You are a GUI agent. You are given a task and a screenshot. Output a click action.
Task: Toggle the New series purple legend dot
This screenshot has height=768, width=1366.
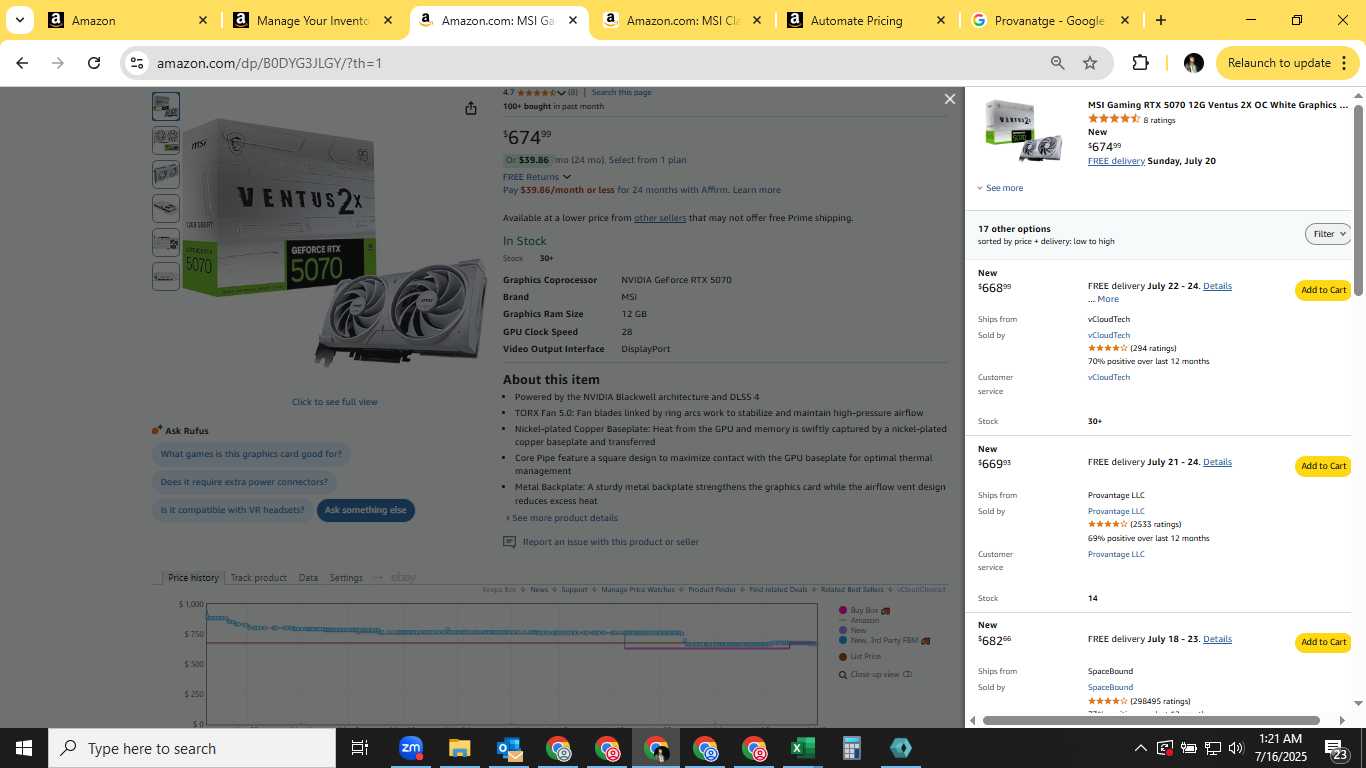coord(843,630)
